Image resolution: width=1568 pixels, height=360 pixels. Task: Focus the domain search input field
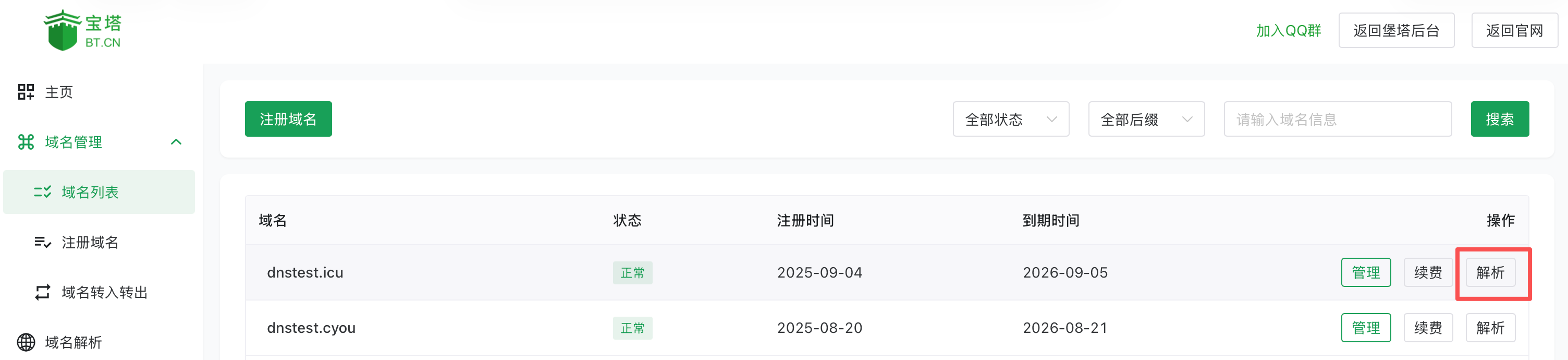click(1337, 119)
